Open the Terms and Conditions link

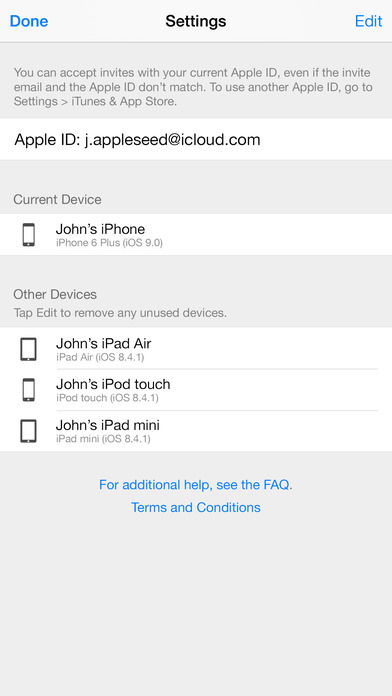coord(196,507)
